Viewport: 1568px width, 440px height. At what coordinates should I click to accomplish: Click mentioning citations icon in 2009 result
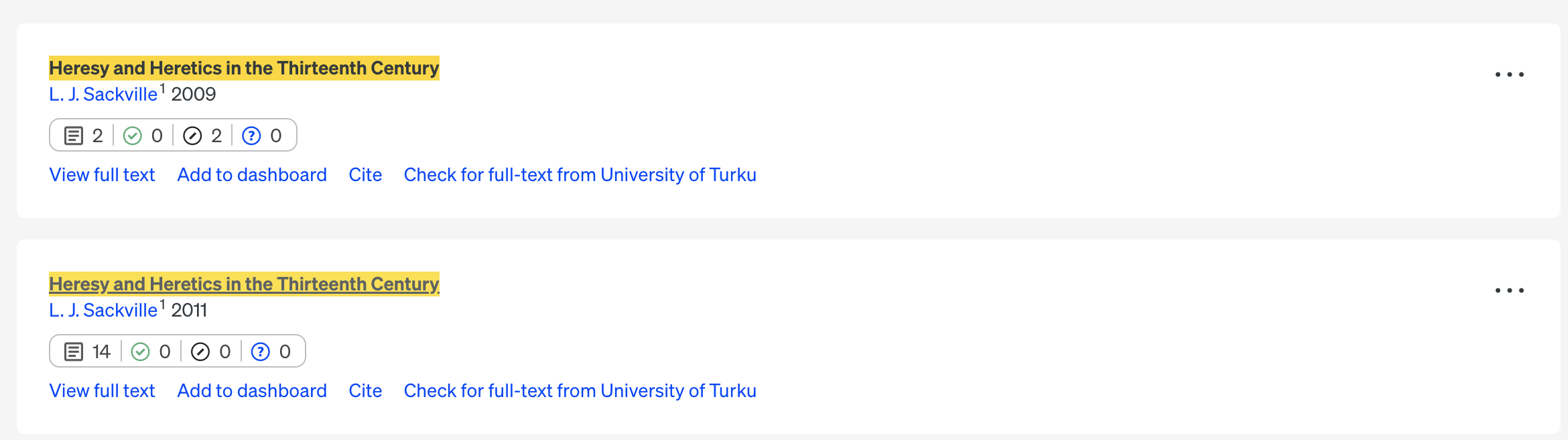pyautogui.click(x=192, y=136)
